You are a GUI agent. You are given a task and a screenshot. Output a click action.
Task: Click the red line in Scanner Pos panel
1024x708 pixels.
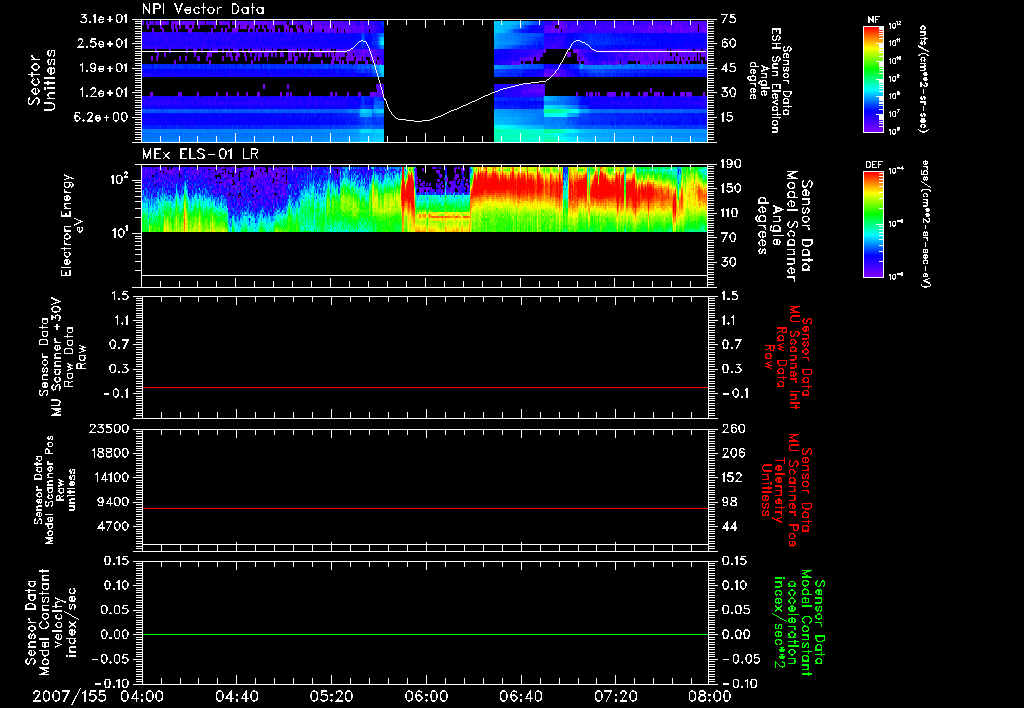click(x=425, y=508)
